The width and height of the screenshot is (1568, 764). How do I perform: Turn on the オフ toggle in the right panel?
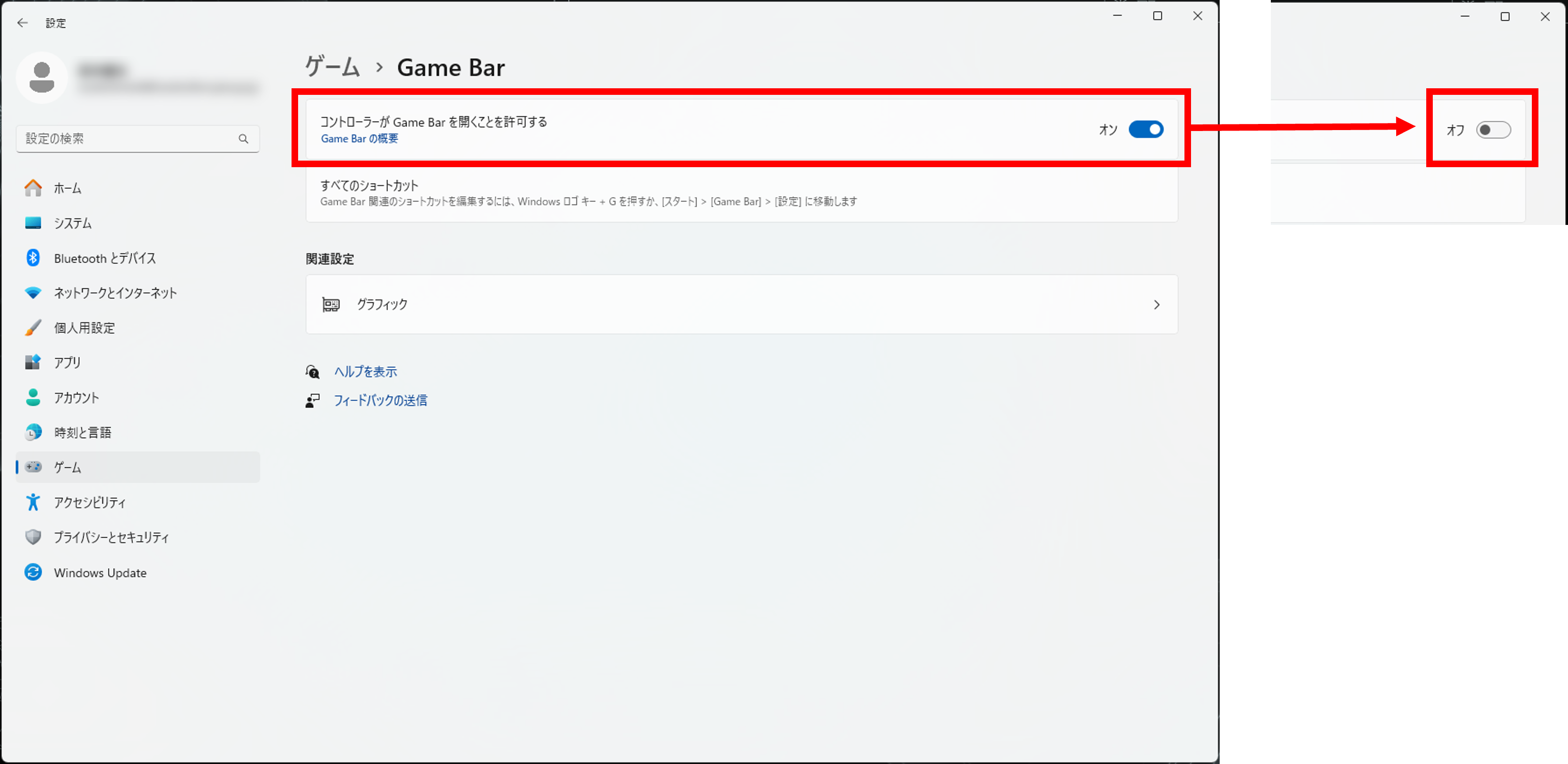pos(1494,130)
